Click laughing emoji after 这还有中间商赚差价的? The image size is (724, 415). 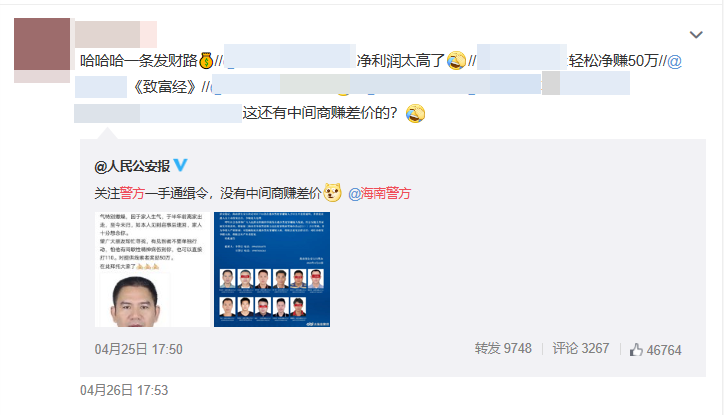click(415, 113)
